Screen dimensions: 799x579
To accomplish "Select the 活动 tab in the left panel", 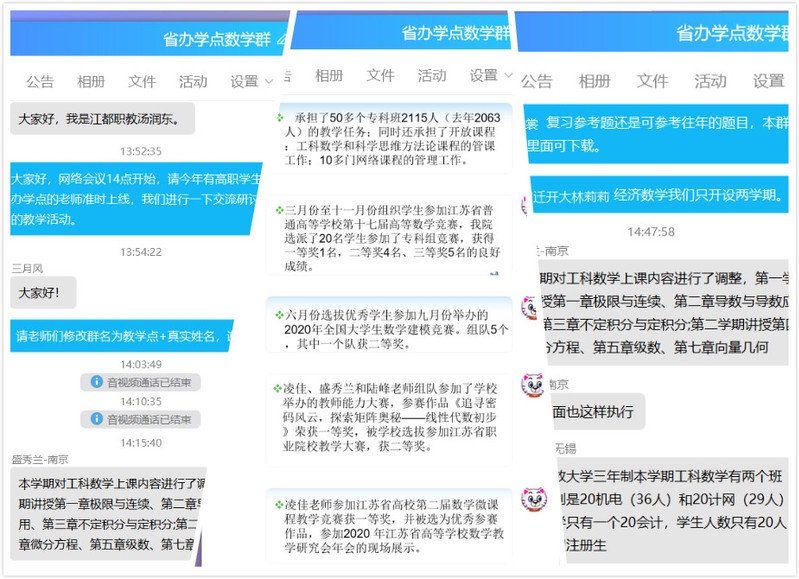I will click(x=193, y=81).
